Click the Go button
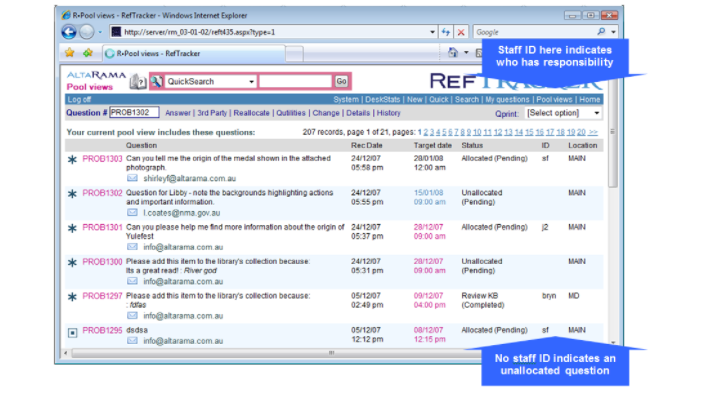The height and width of the screenshot is (395, 709). [341, 81]
